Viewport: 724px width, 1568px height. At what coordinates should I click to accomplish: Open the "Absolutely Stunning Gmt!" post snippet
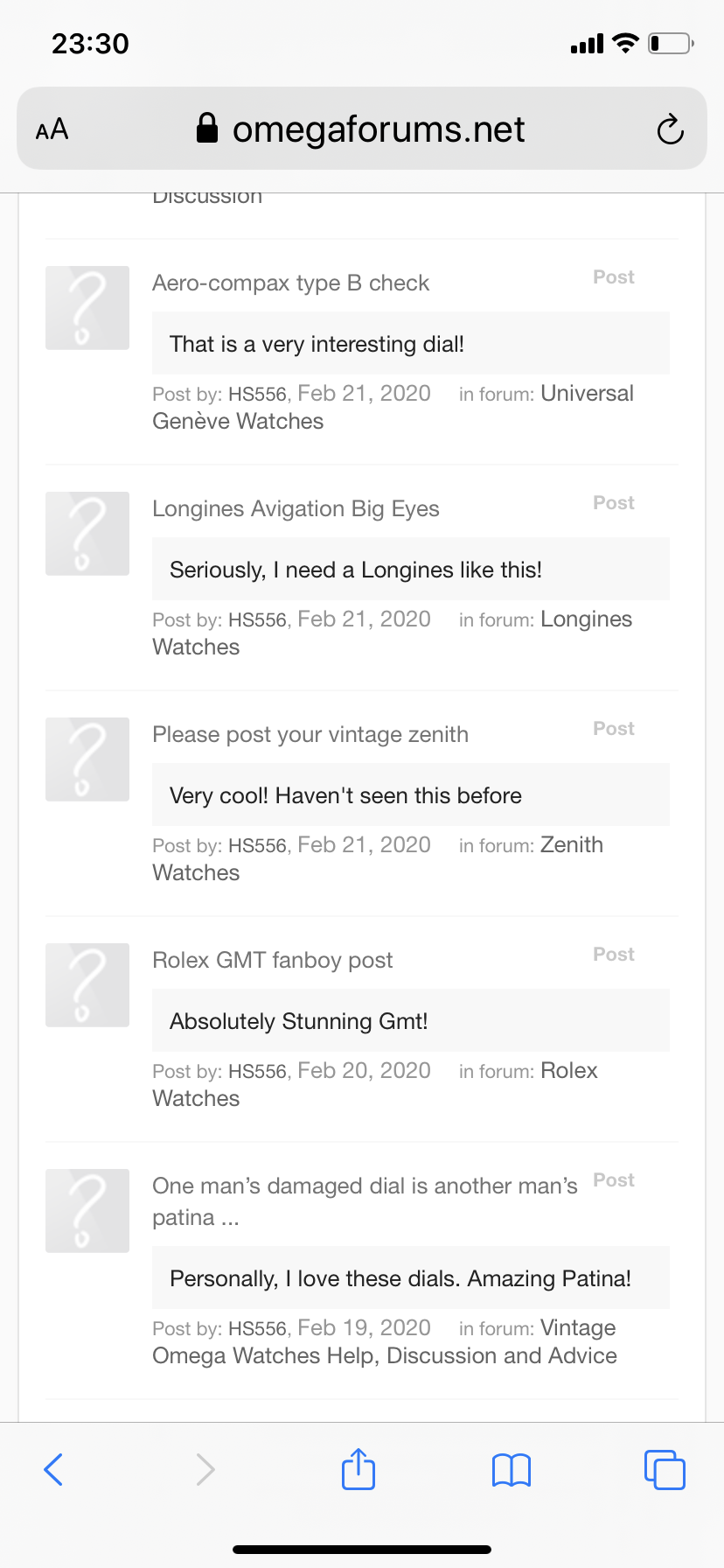pyautogui.click(x=298, y=1021)
